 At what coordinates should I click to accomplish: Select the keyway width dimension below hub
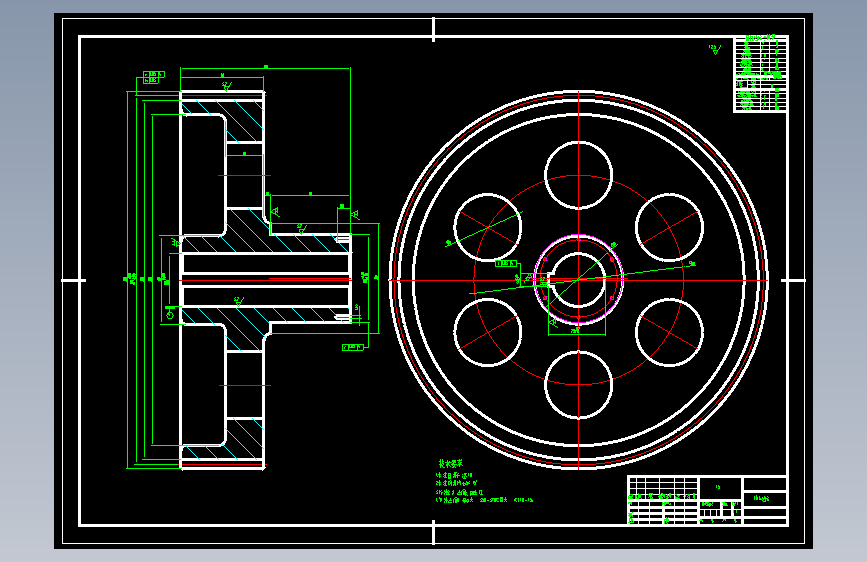576,331
